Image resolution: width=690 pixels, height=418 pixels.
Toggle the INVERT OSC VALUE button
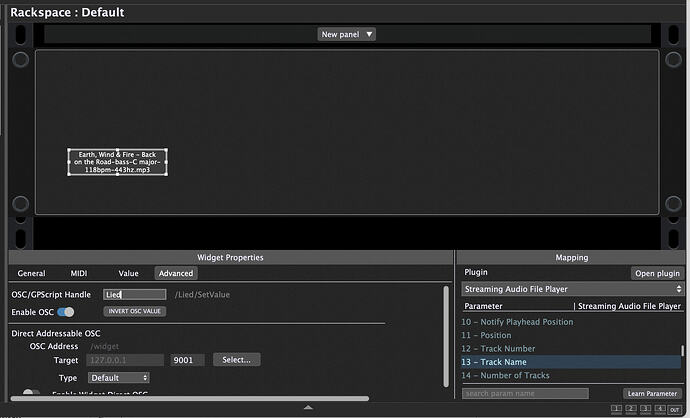(135, 311)
